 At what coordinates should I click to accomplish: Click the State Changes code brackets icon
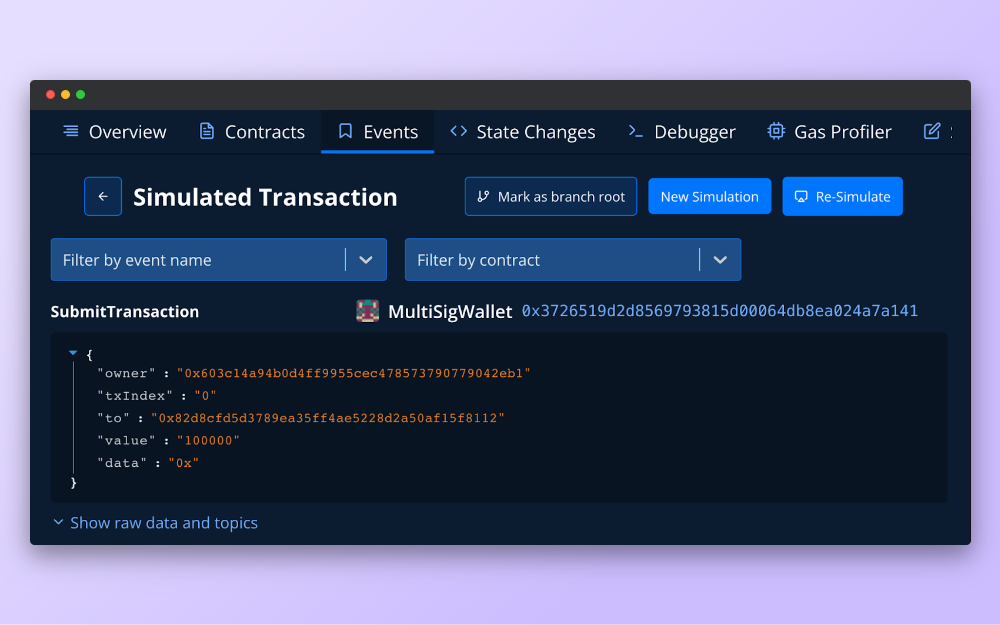coord(459,131)
